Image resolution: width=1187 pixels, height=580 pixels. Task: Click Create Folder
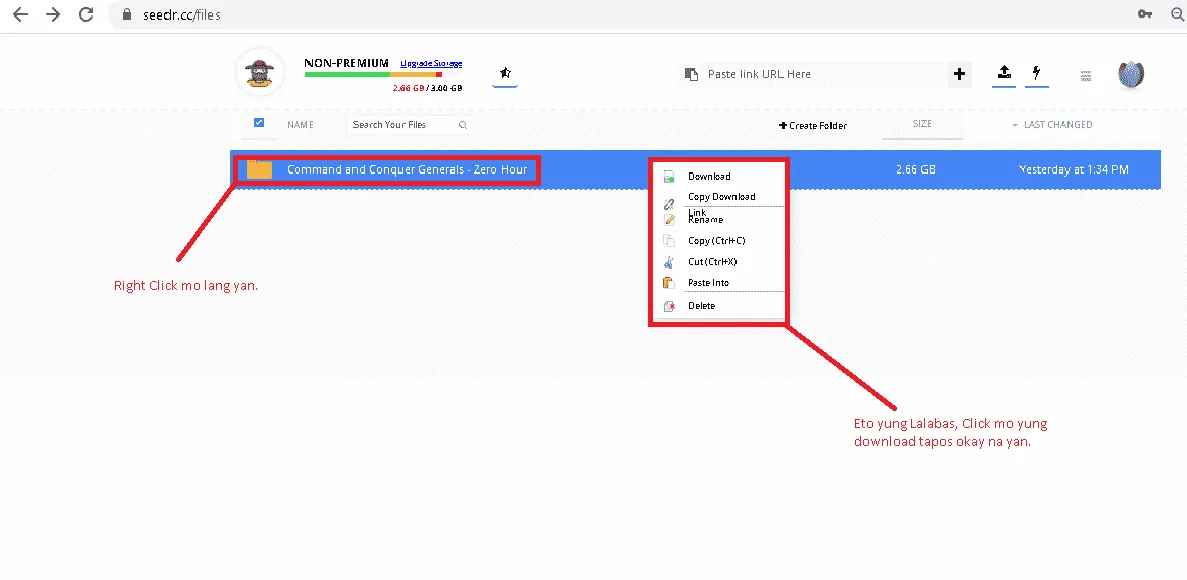click(813, 126)
